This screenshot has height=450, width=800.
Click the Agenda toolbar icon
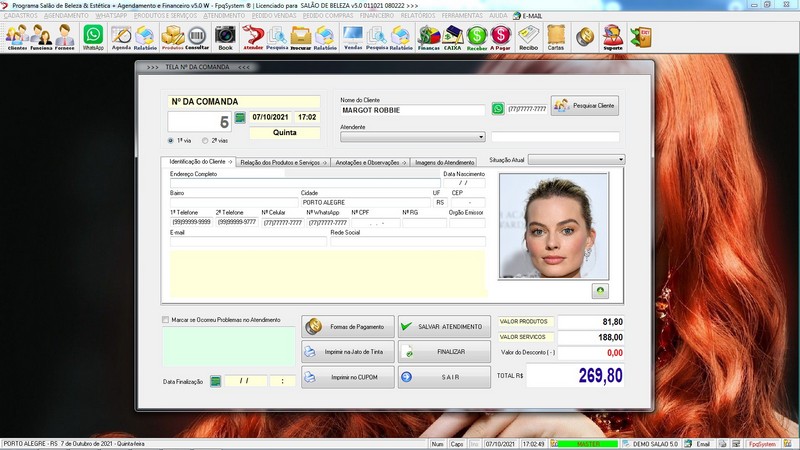coord(121,37)
